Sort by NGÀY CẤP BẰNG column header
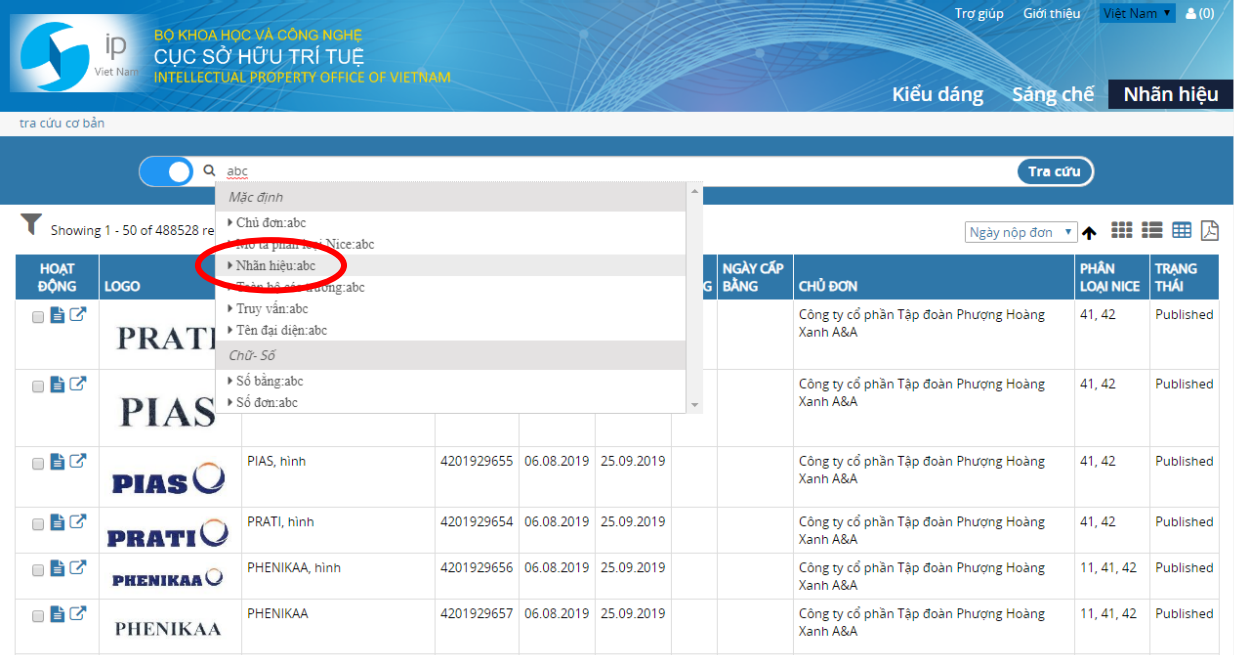 pos(753,277)
